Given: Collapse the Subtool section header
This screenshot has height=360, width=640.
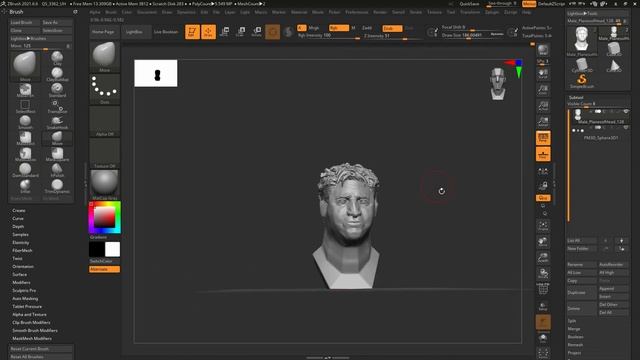Looking at the screenshot, I should pos(576,98).
